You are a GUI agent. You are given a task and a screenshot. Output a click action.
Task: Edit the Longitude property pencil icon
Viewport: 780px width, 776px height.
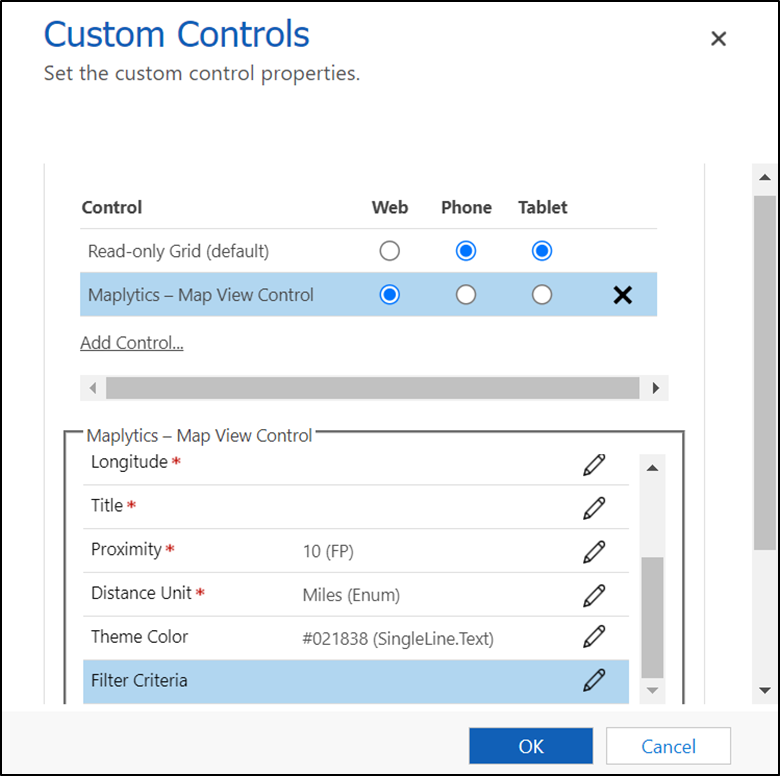coord(594,464)
